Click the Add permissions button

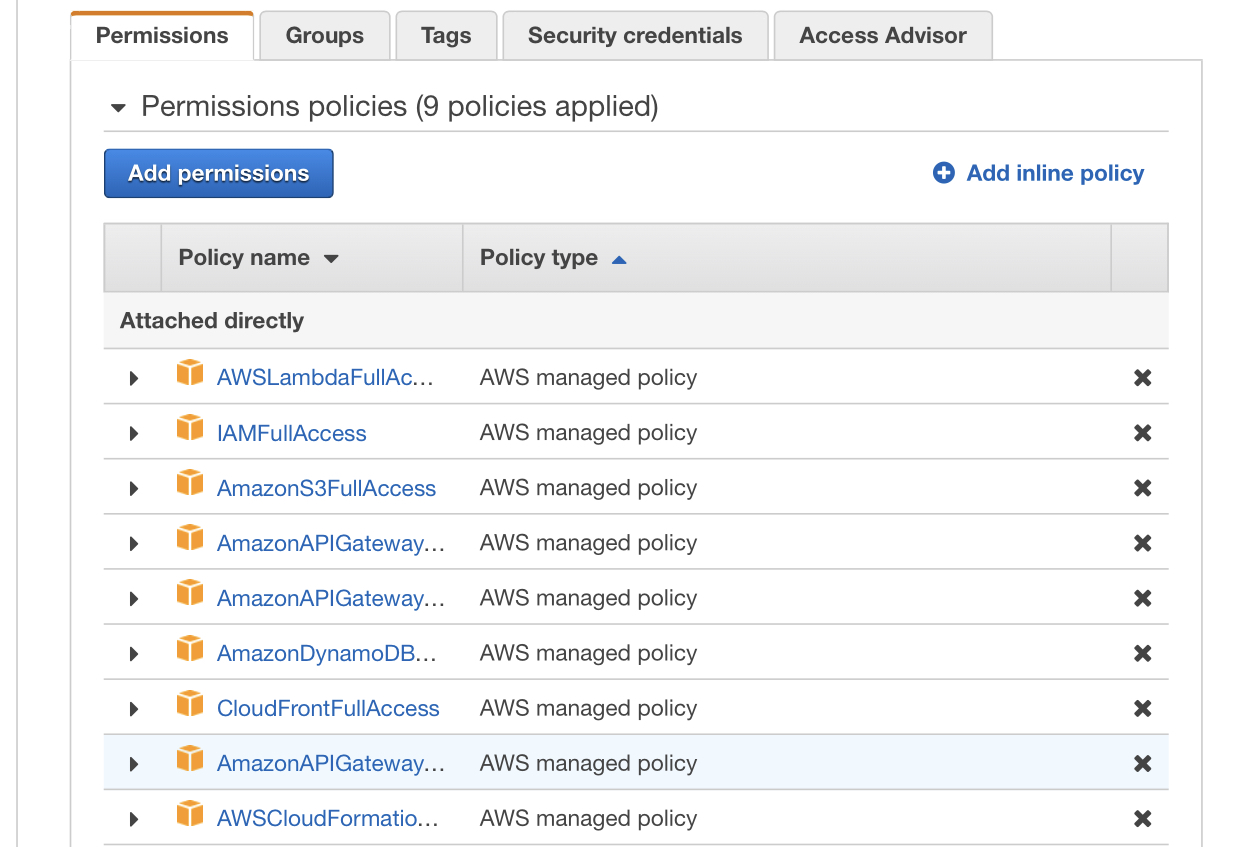218,173
